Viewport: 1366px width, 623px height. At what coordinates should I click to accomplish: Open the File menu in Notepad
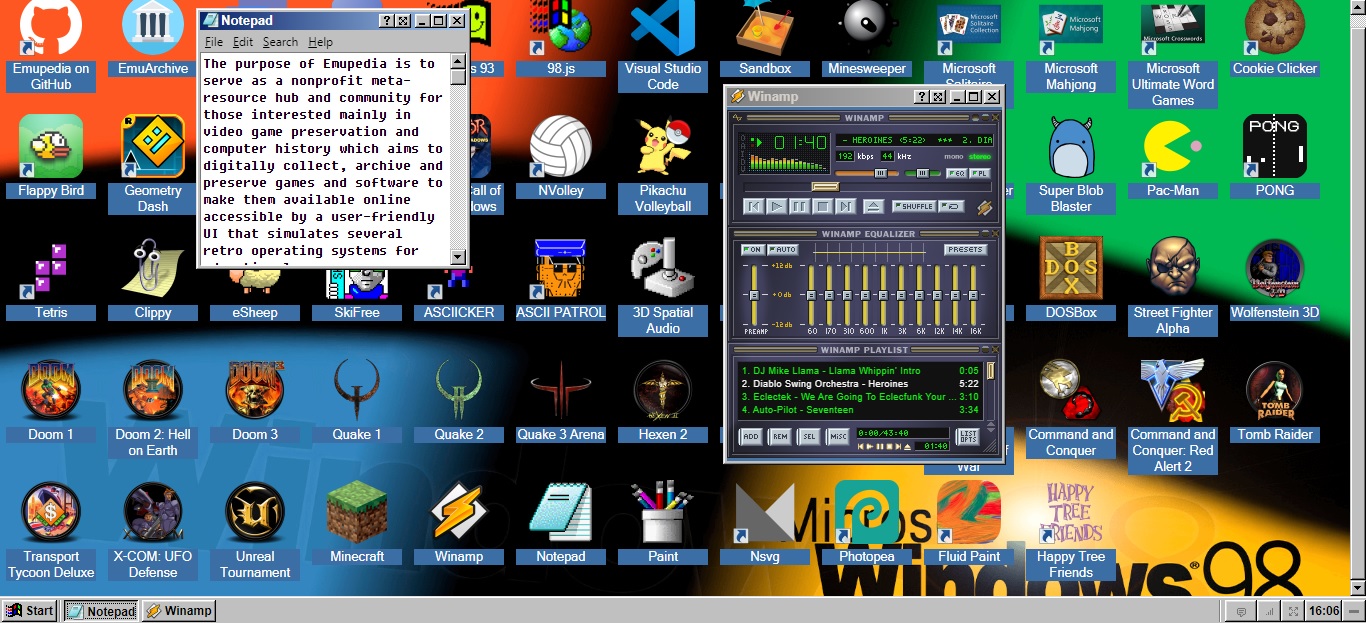point(214,42)
